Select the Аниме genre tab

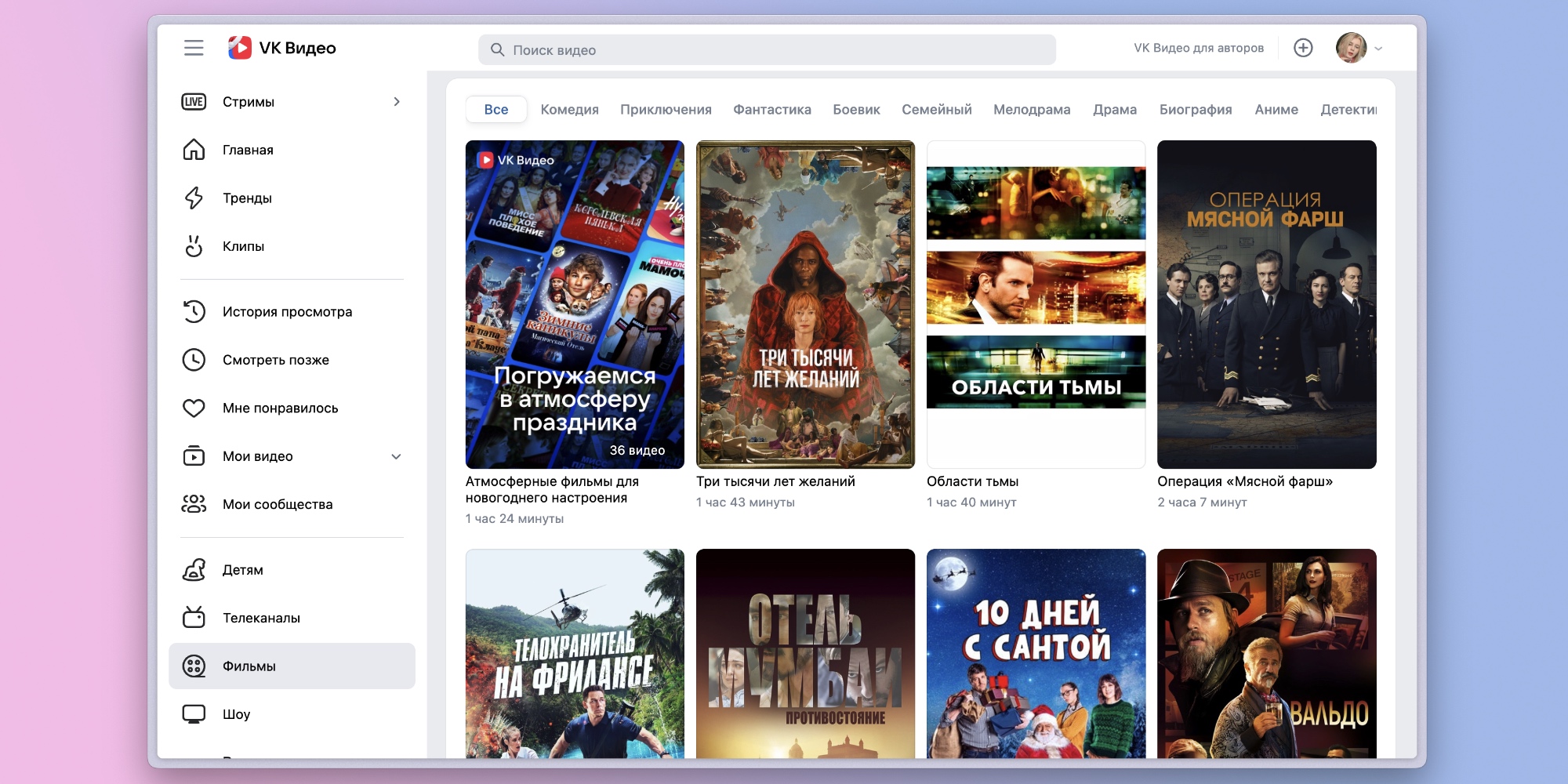pyautogui.click(x=1276, y=110)
